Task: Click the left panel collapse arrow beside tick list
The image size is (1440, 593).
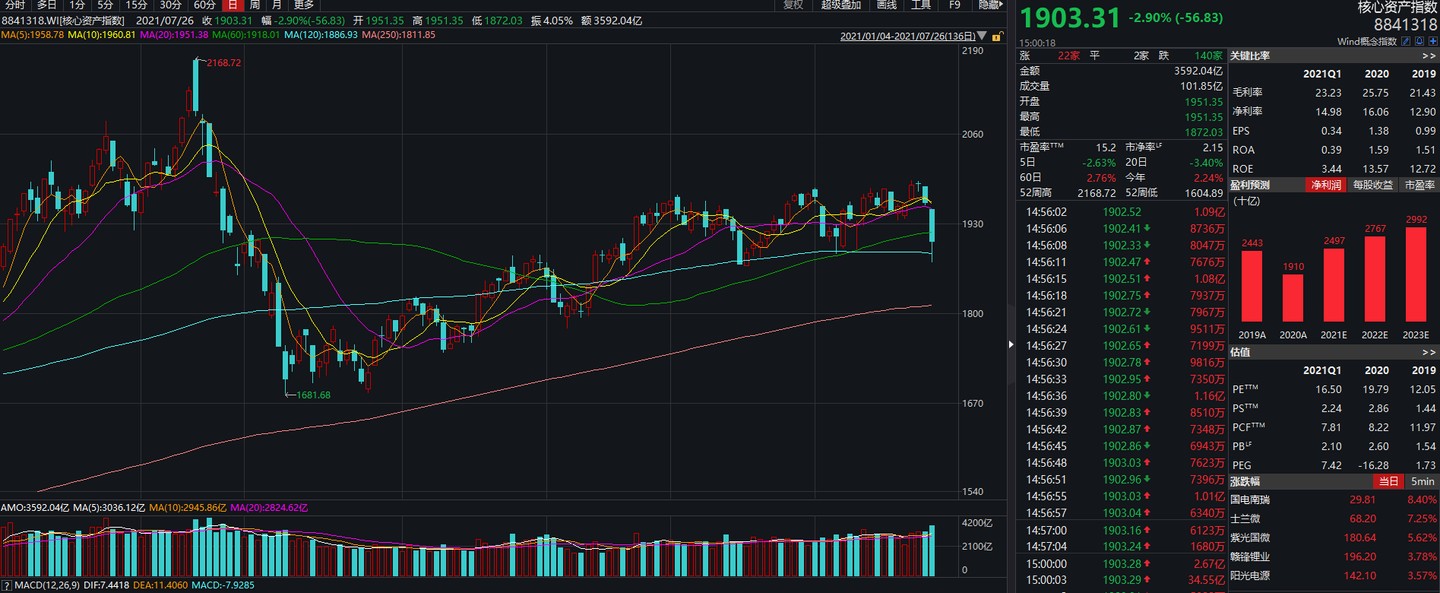Action: click(1009, 345)
